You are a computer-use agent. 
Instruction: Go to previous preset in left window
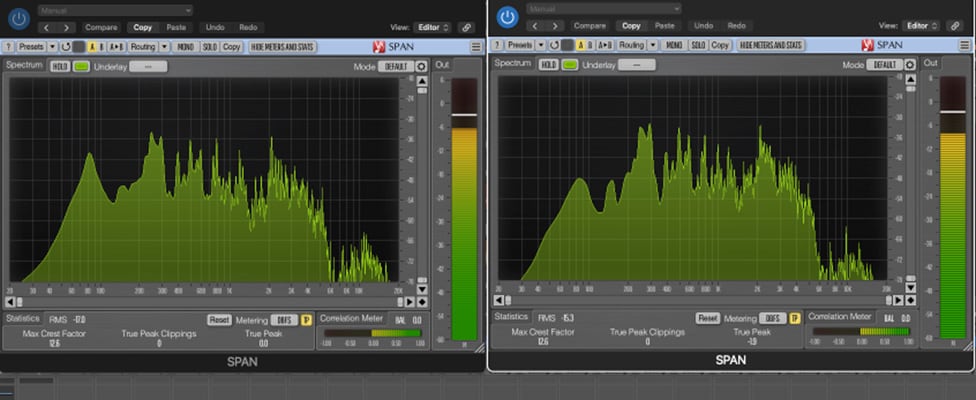(x=47, y=27)
